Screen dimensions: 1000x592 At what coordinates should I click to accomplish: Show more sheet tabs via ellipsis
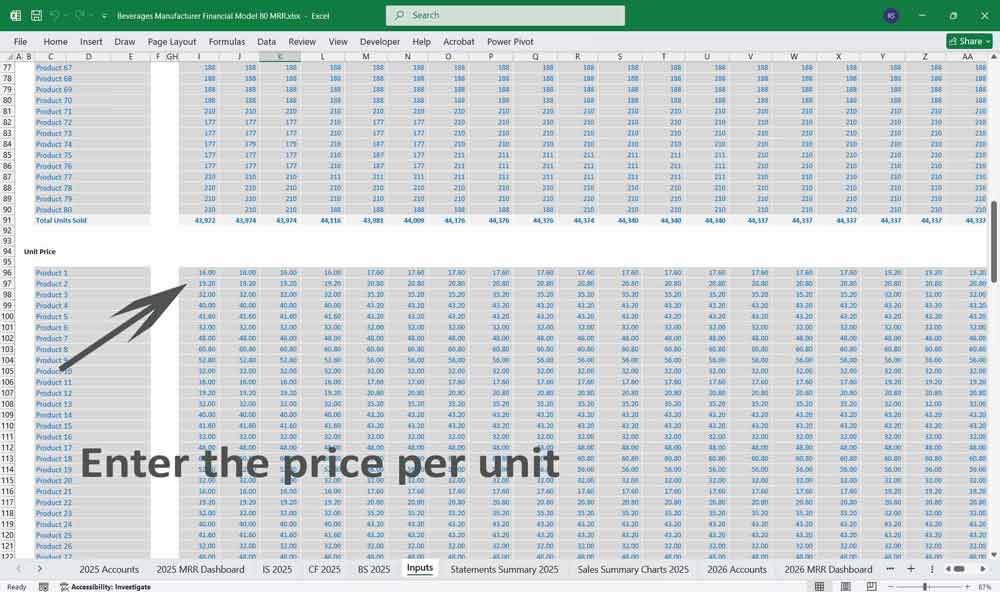click(890, 569)
